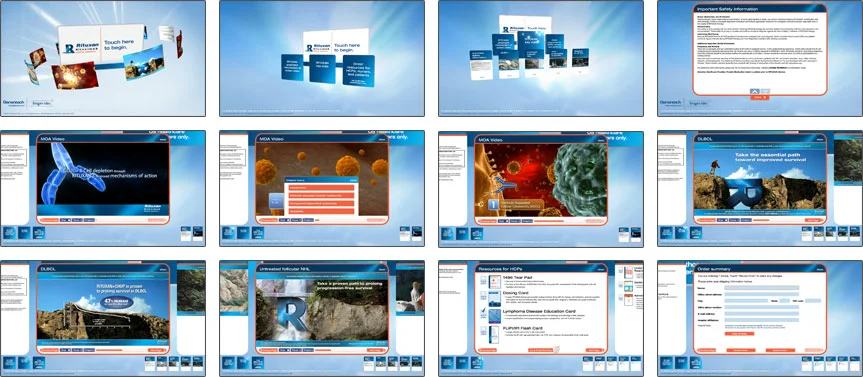The height and width of the screenshot is (377, 863).
Task: Click Play on the blue antibody MOA Video screen
Action: click(x=65, y=220)
